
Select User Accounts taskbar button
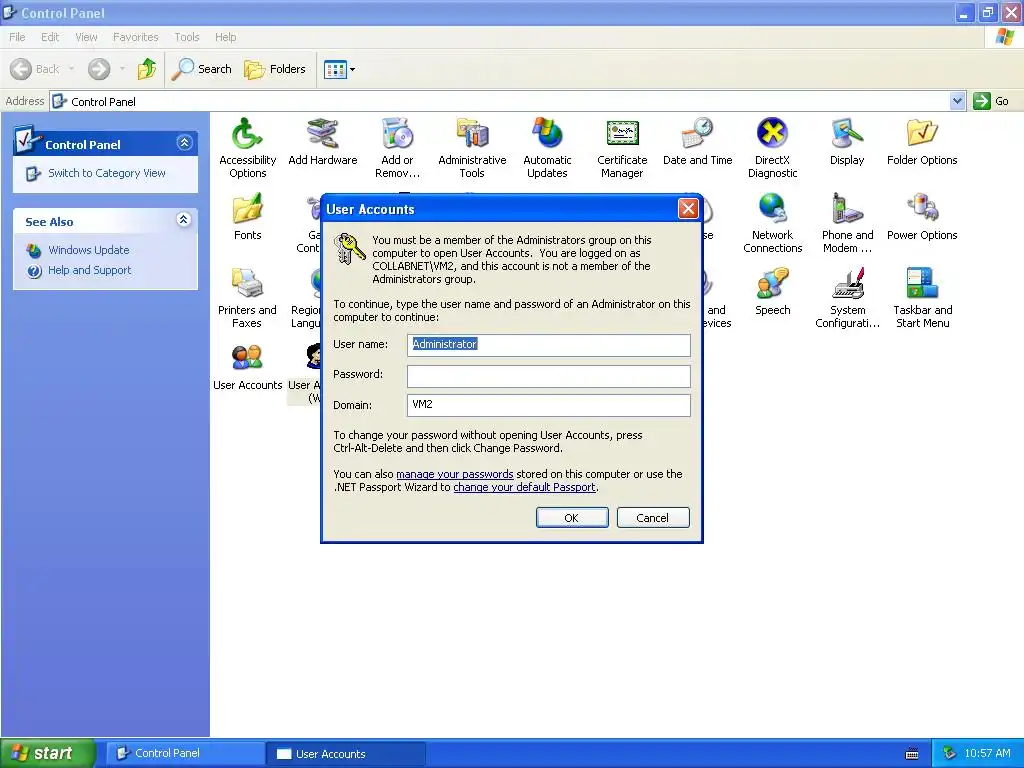pyautogui.click(x=346, y=754)
